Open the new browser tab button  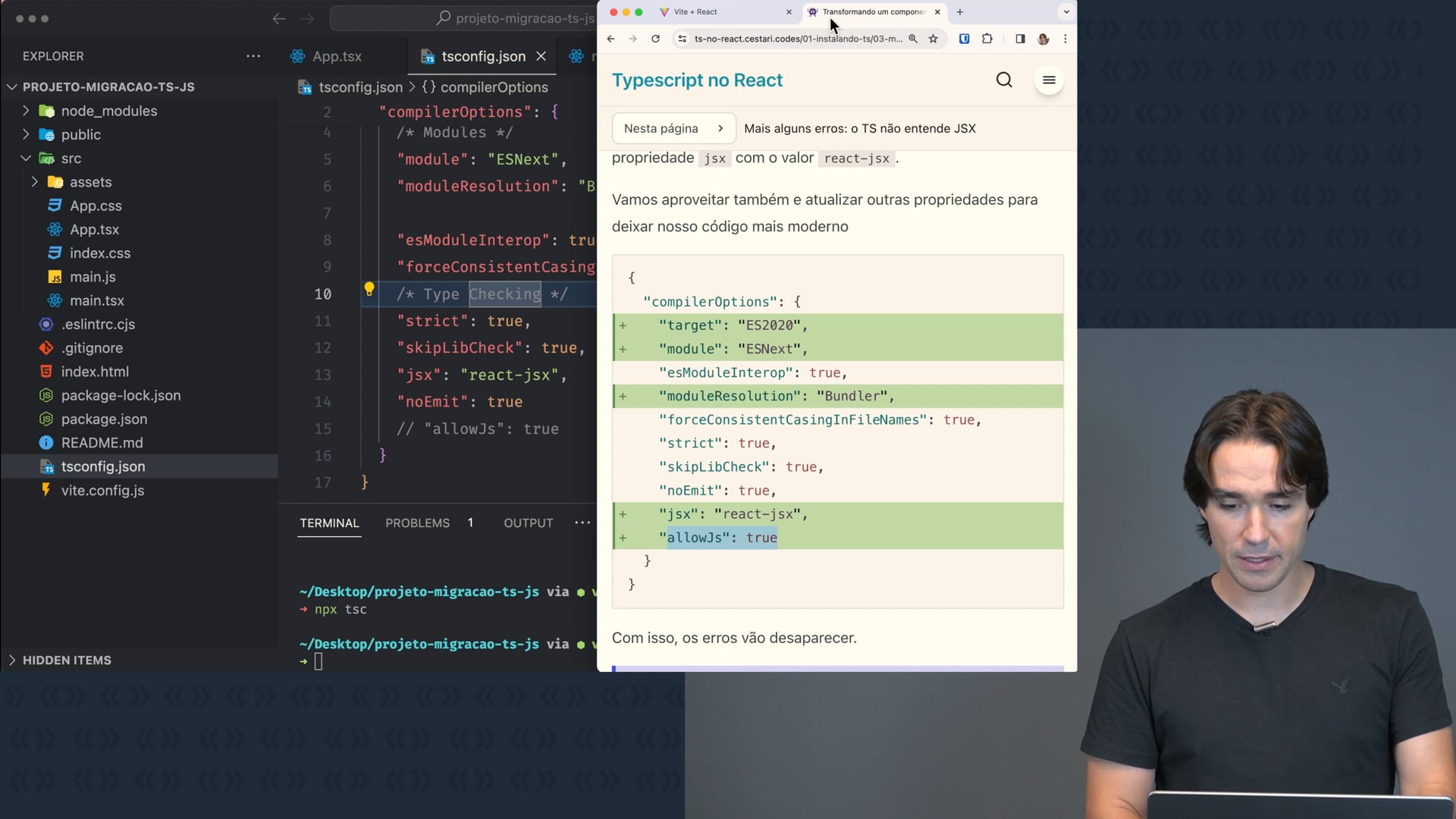click(960, 12)
